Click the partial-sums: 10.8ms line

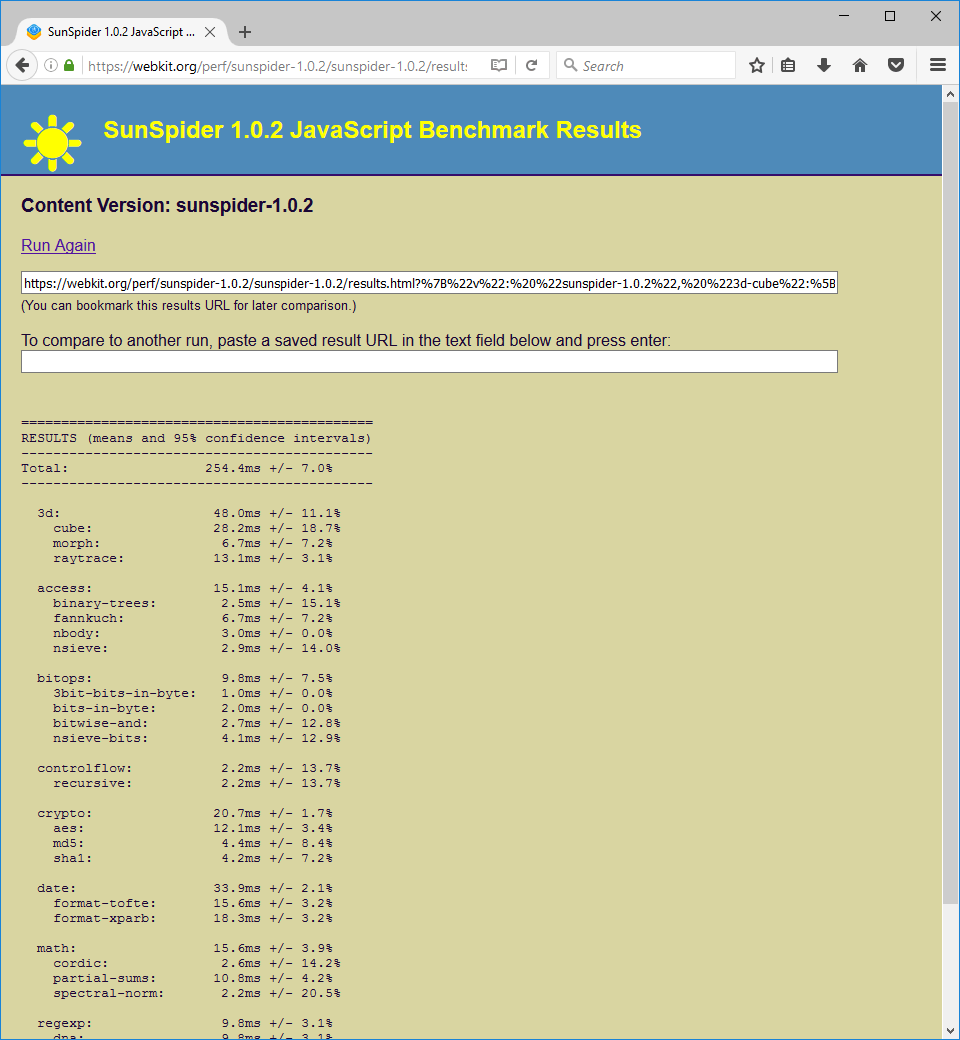click(x=193, y=978)
